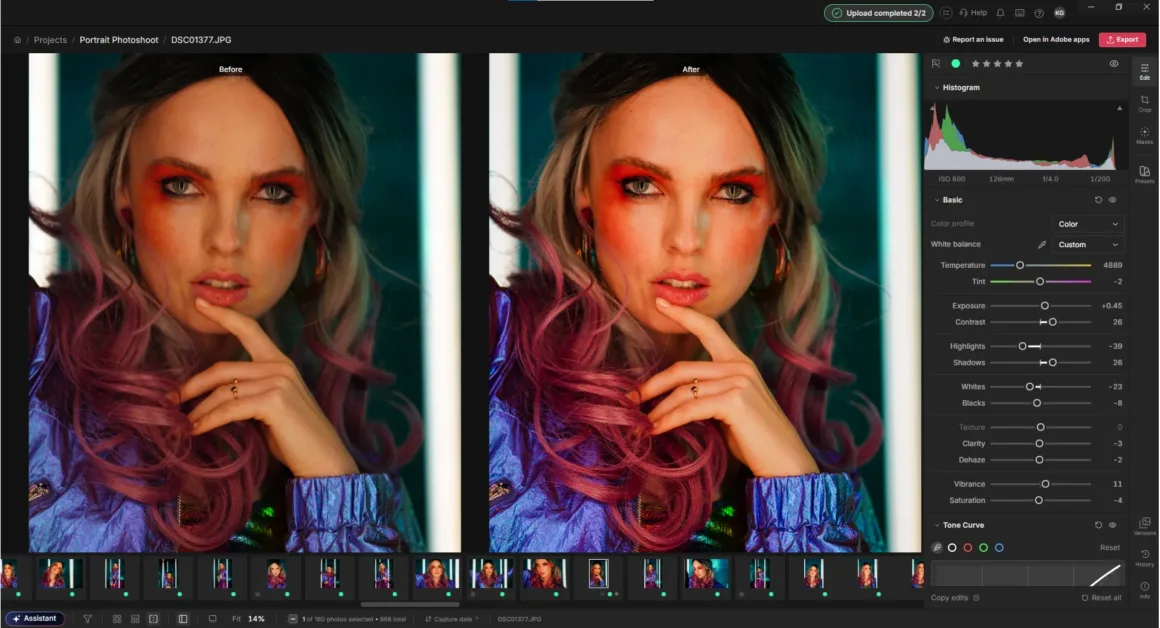Set rating to one star
The height and width of the screenshot is (628, 1160).
975,64
